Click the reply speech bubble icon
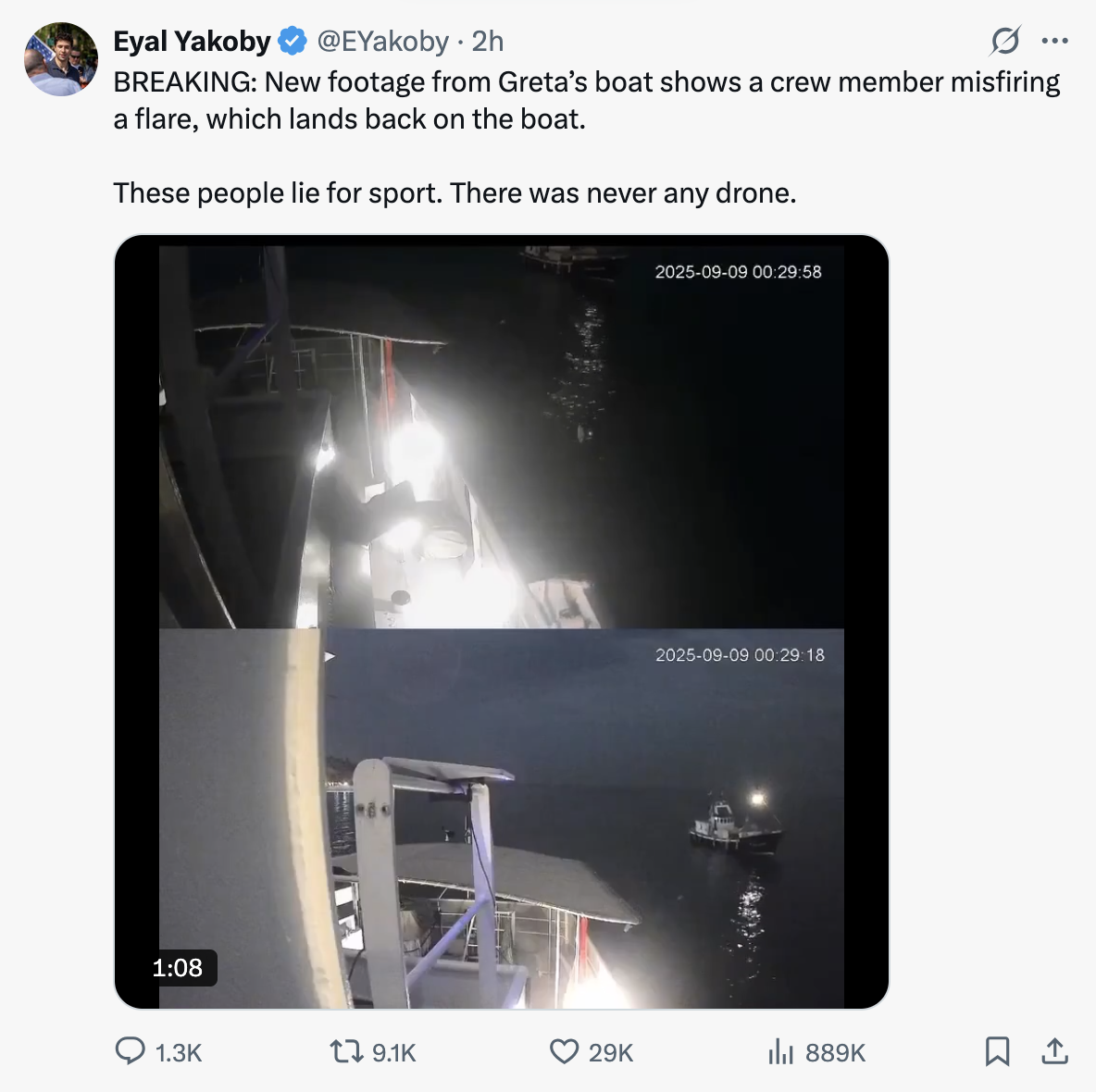 click(x=130, y=1051)
